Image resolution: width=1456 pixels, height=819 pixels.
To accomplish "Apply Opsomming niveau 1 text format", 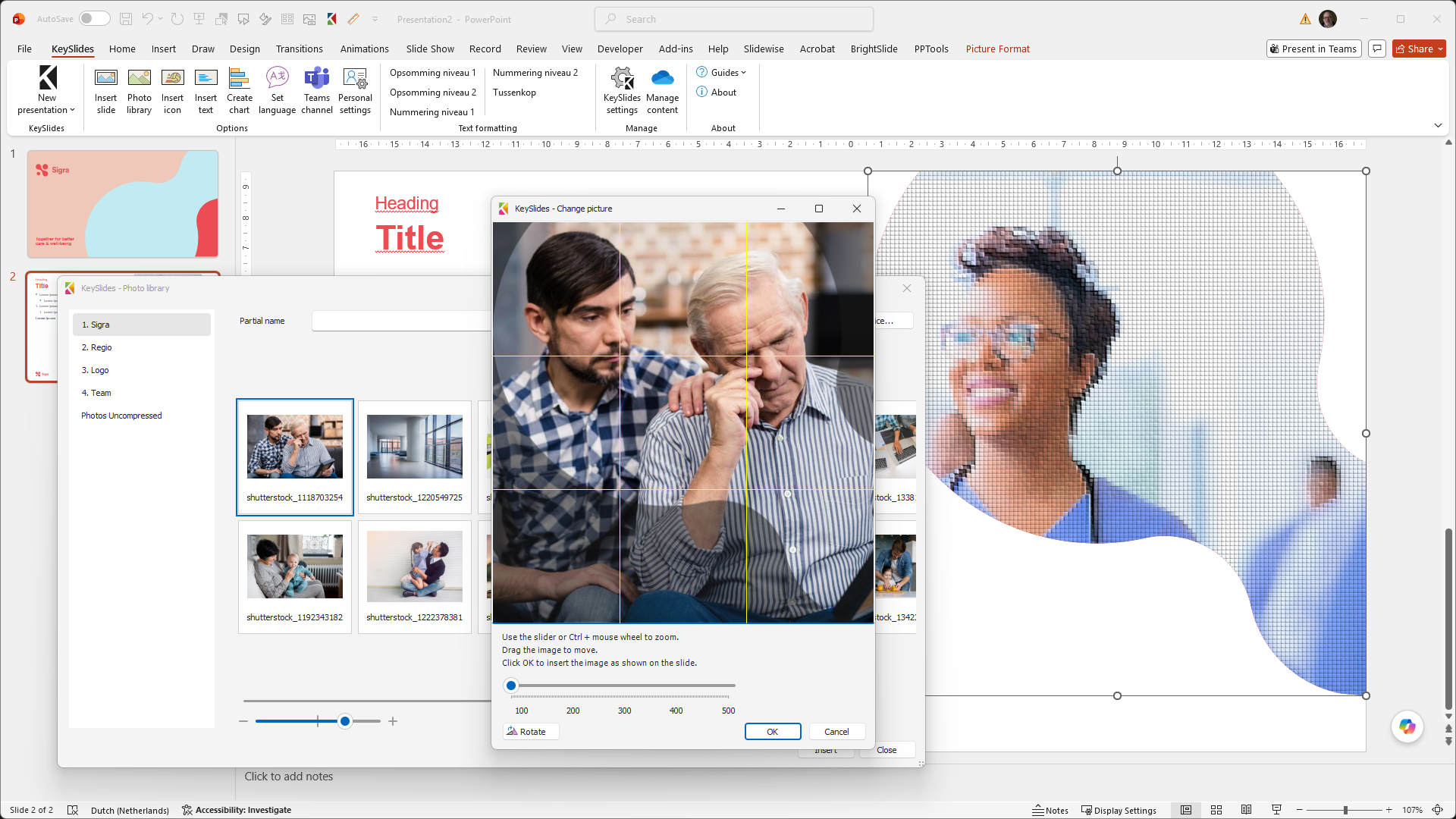I will (x=432, y=73).
